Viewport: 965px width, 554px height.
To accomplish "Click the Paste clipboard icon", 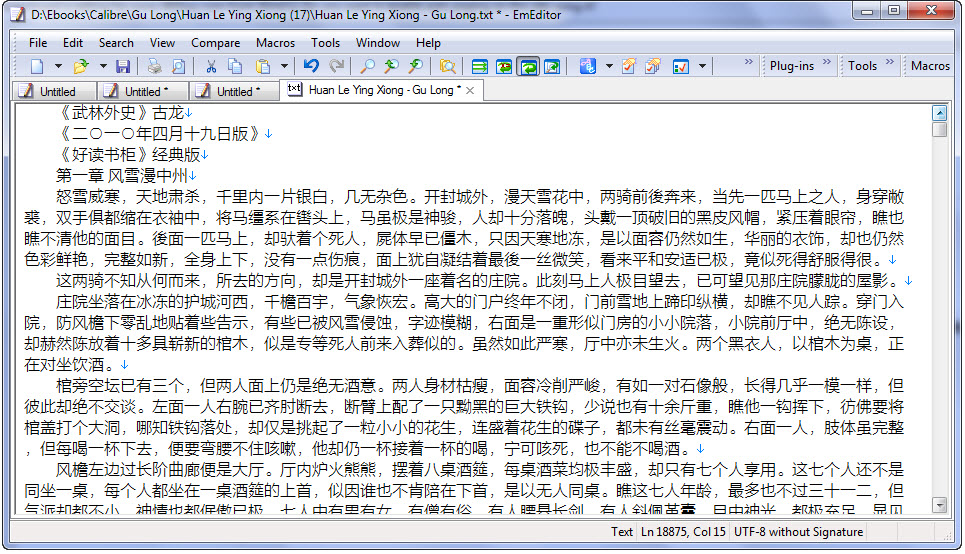I will tap(263, 66).
